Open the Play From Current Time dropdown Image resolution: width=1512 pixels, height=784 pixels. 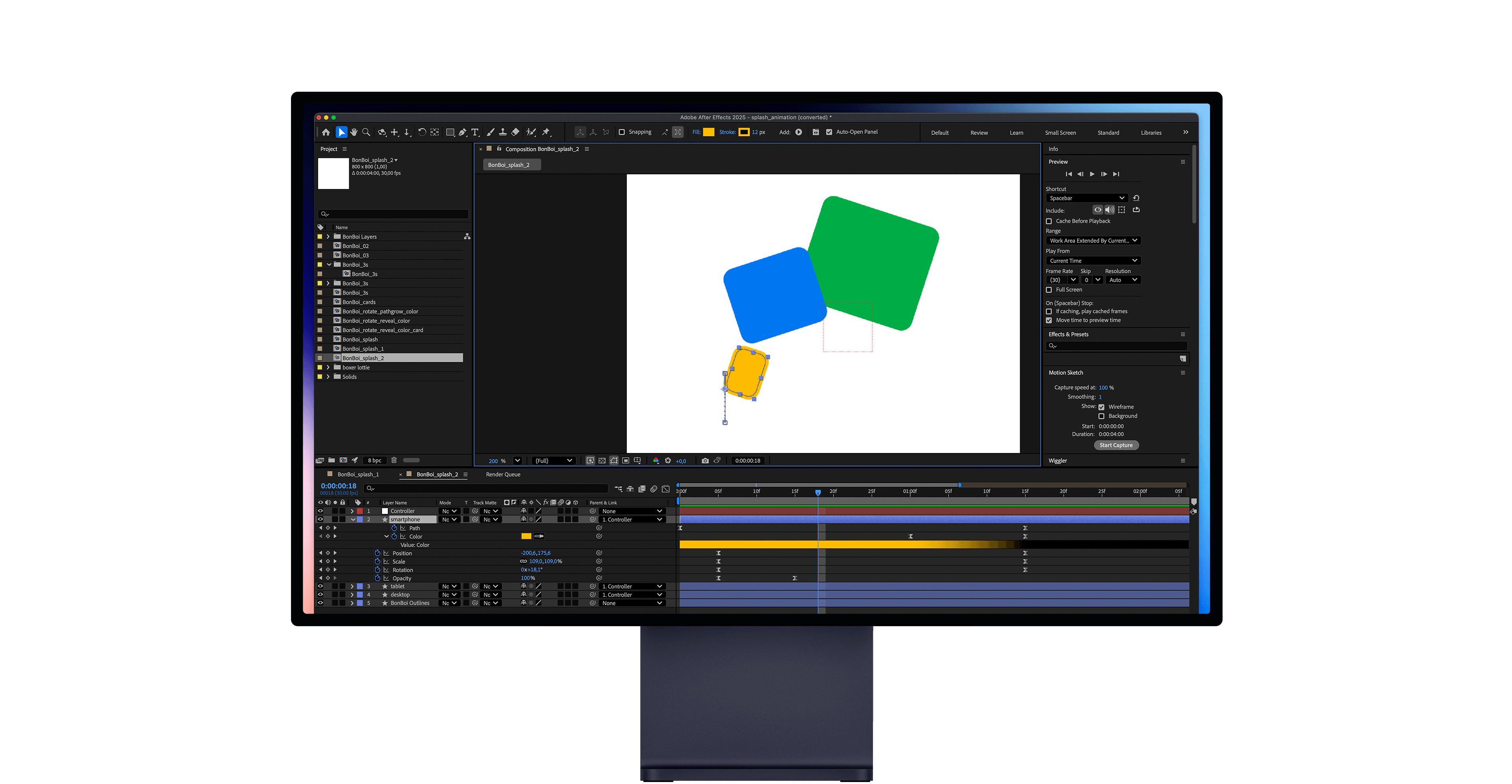click(x=1092, y=261)
